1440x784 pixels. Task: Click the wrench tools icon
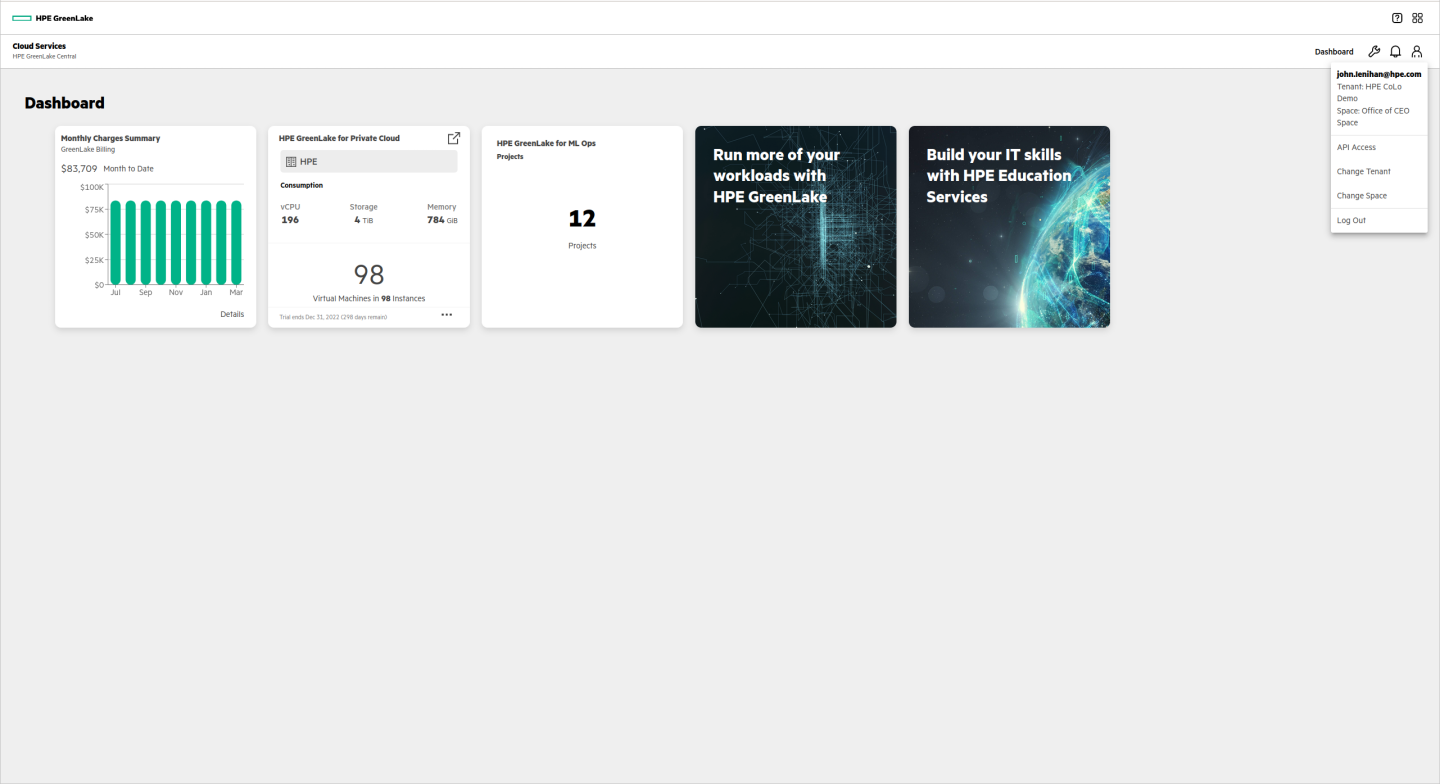(x=1374, y=51)
